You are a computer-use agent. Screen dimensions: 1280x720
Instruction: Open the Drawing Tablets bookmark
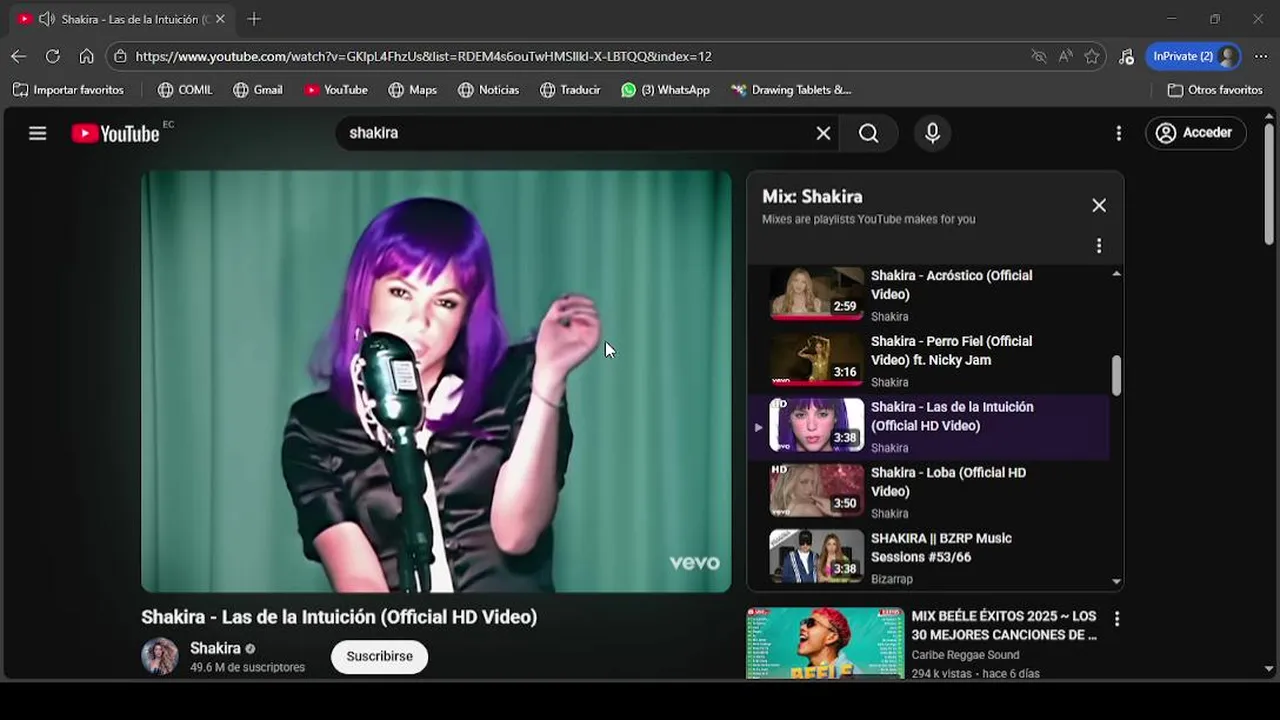click(791, 90)
